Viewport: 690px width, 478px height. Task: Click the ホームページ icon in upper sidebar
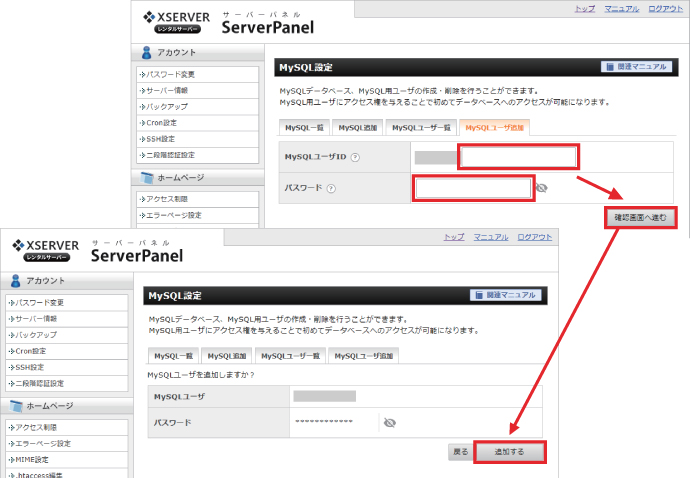[x=146, y=177]
